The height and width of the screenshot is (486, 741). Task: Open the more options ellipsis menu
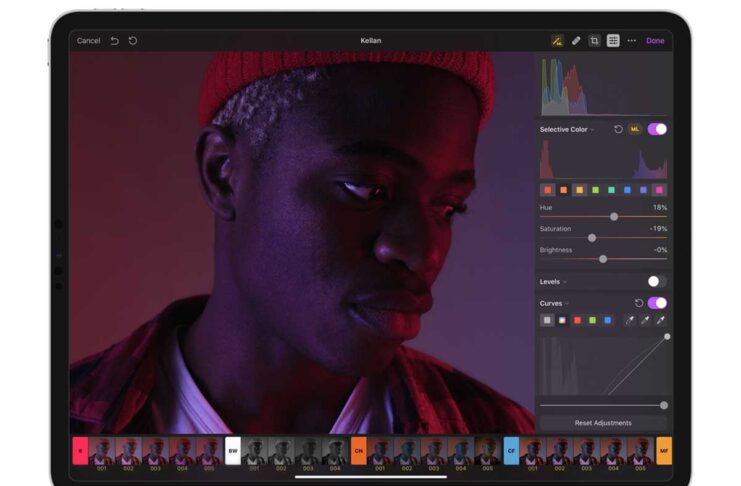pyautogui.click(x=631, y=41)
